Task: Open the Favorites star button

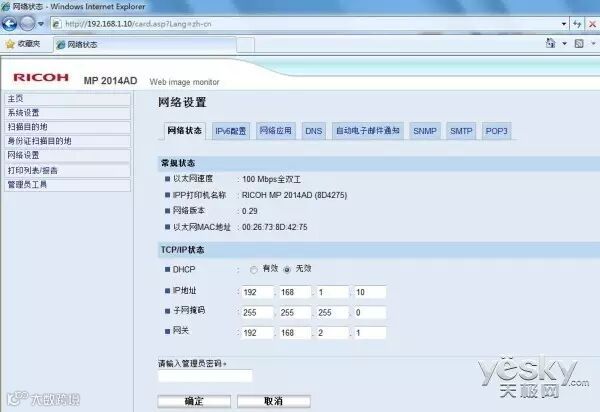Action: [23, 44]
